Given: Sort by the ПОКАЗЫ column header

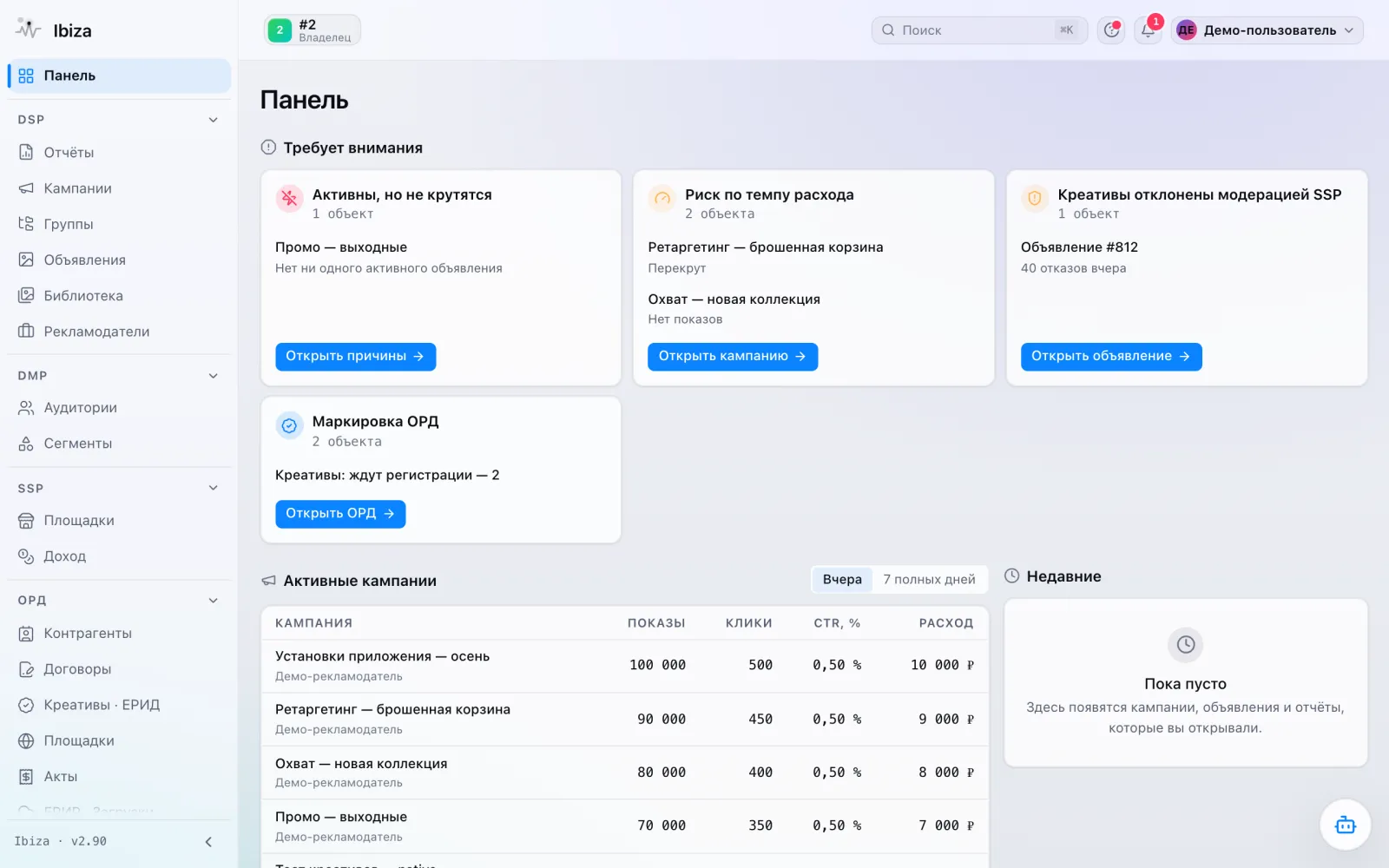Looking at the screenshot, I should pos(656,623).
